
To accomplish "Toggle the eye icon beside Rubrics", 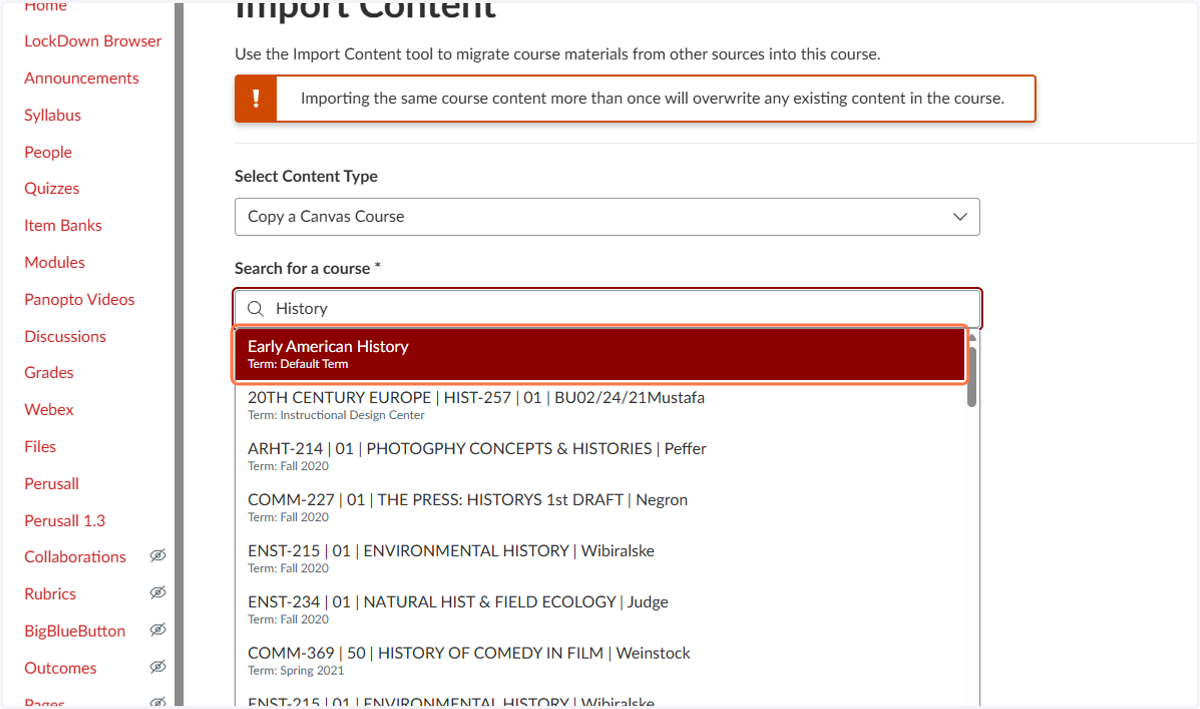I will pos(157,593).
